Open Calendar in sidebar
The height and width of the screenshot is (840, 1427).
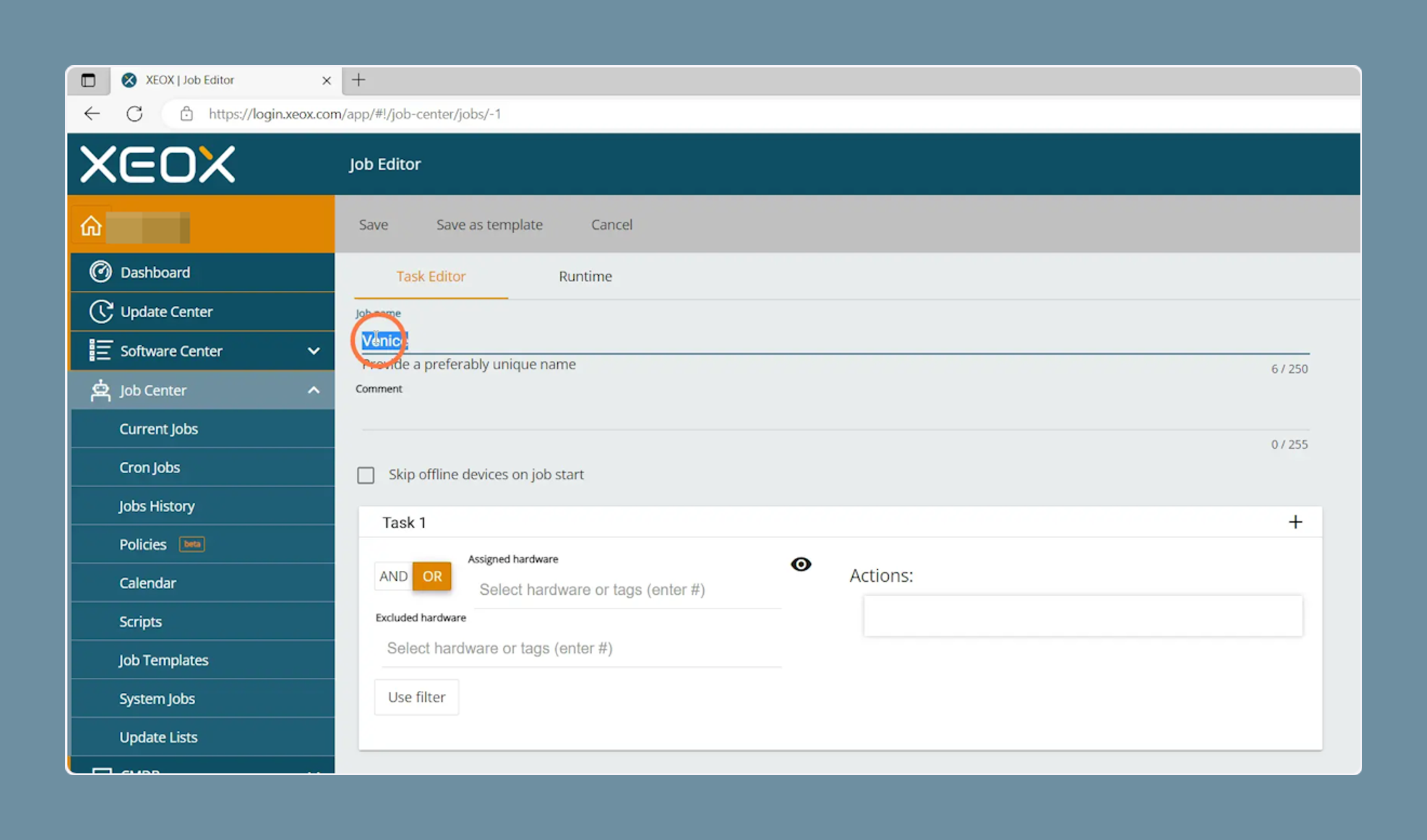point(203,582)
